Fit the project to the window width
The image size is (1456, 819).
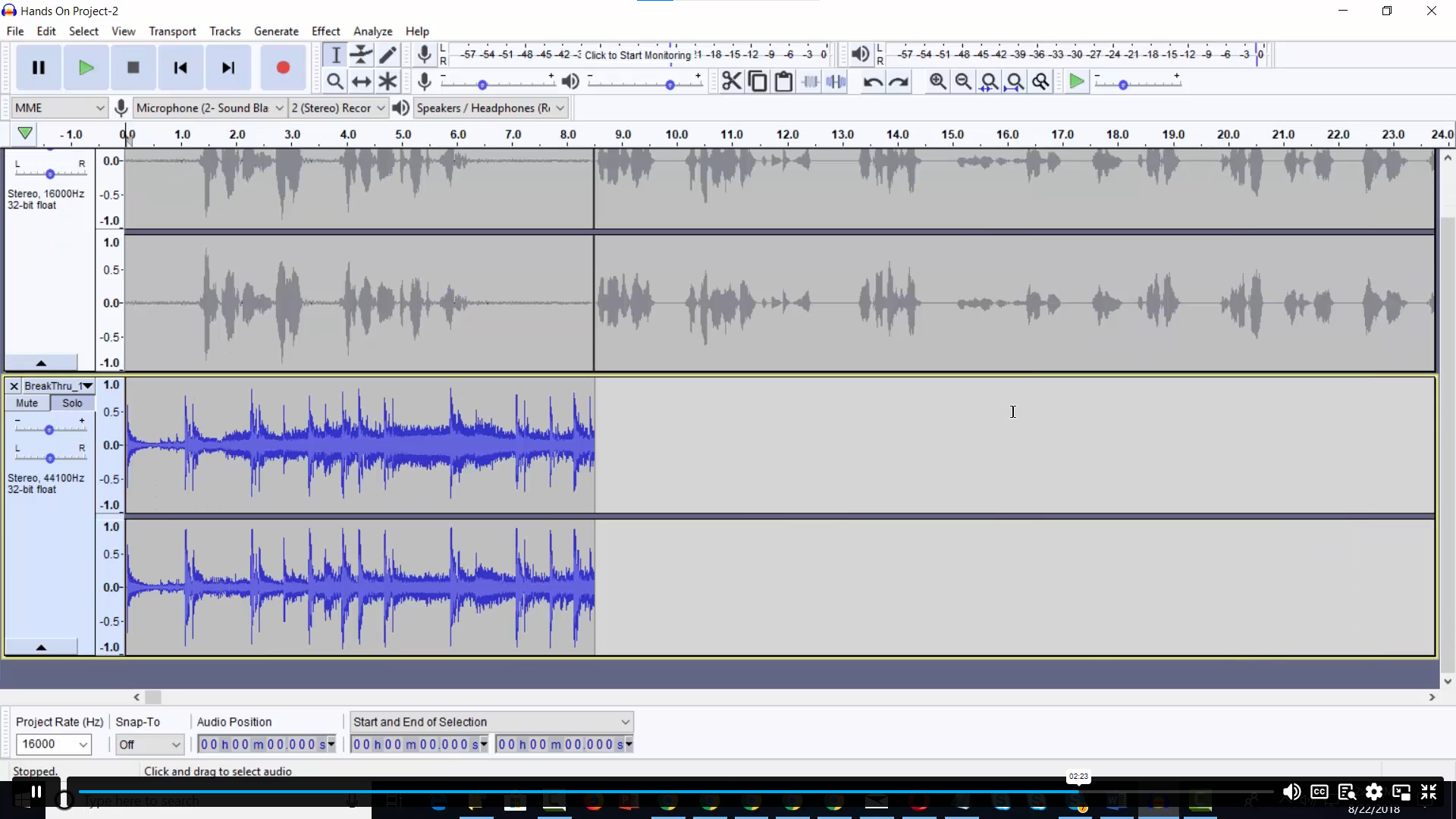click(x=1015, y=81)
